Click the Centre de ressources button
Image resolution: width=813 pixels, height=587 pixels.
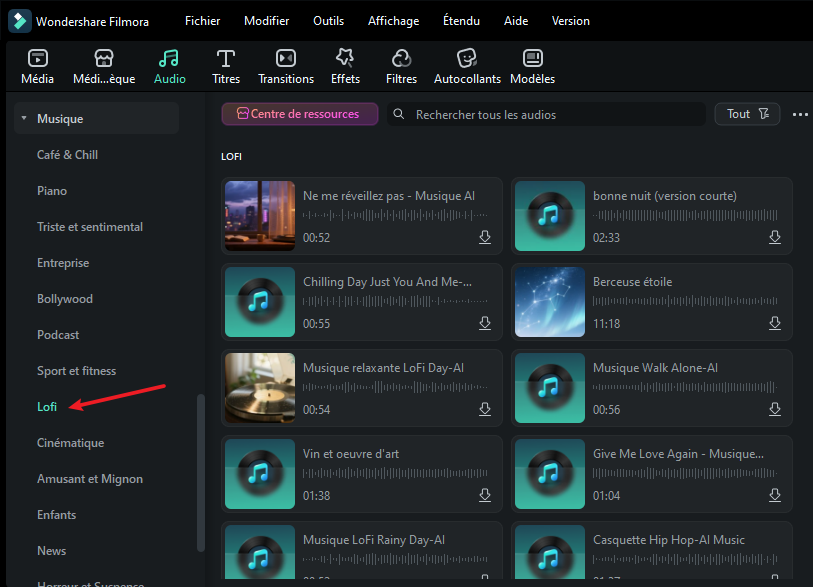click(x=299, y=114)
